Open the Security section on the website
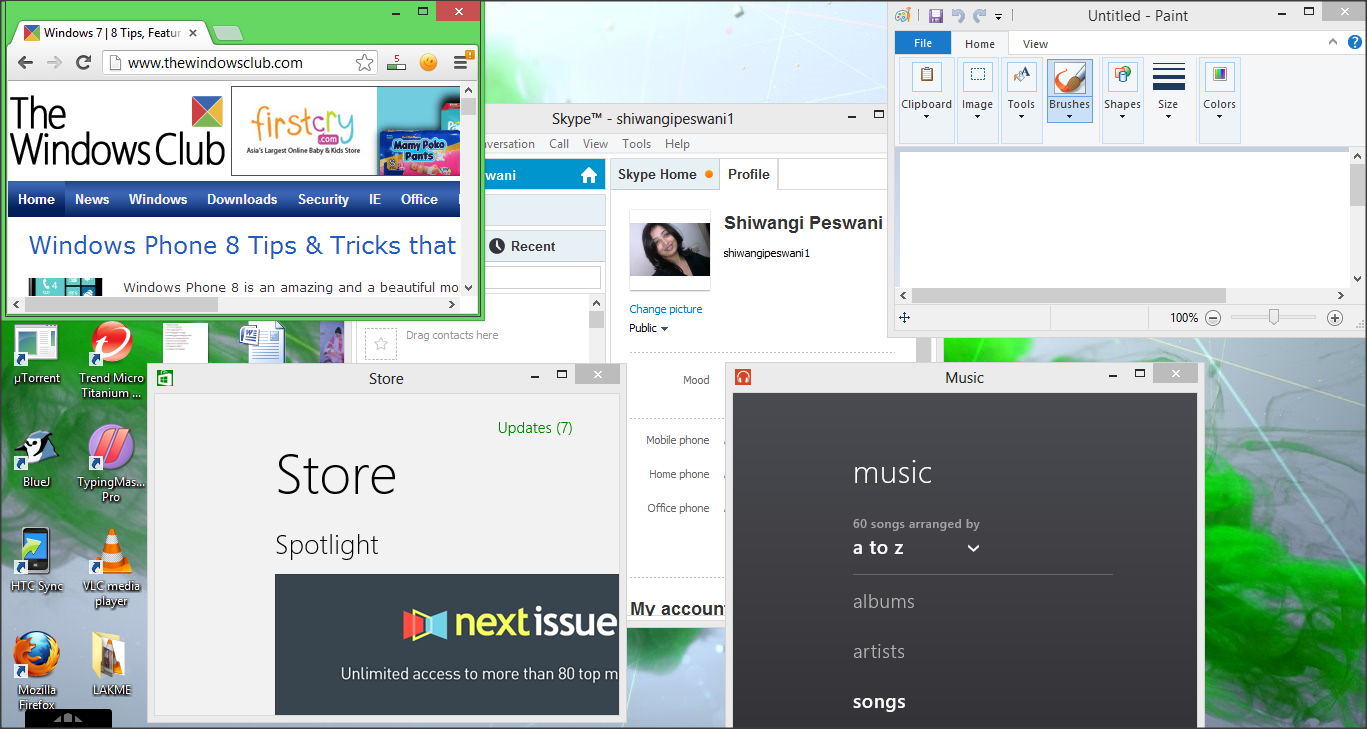1367x729 pixels. pyautogui.click(x=323, y=199)
